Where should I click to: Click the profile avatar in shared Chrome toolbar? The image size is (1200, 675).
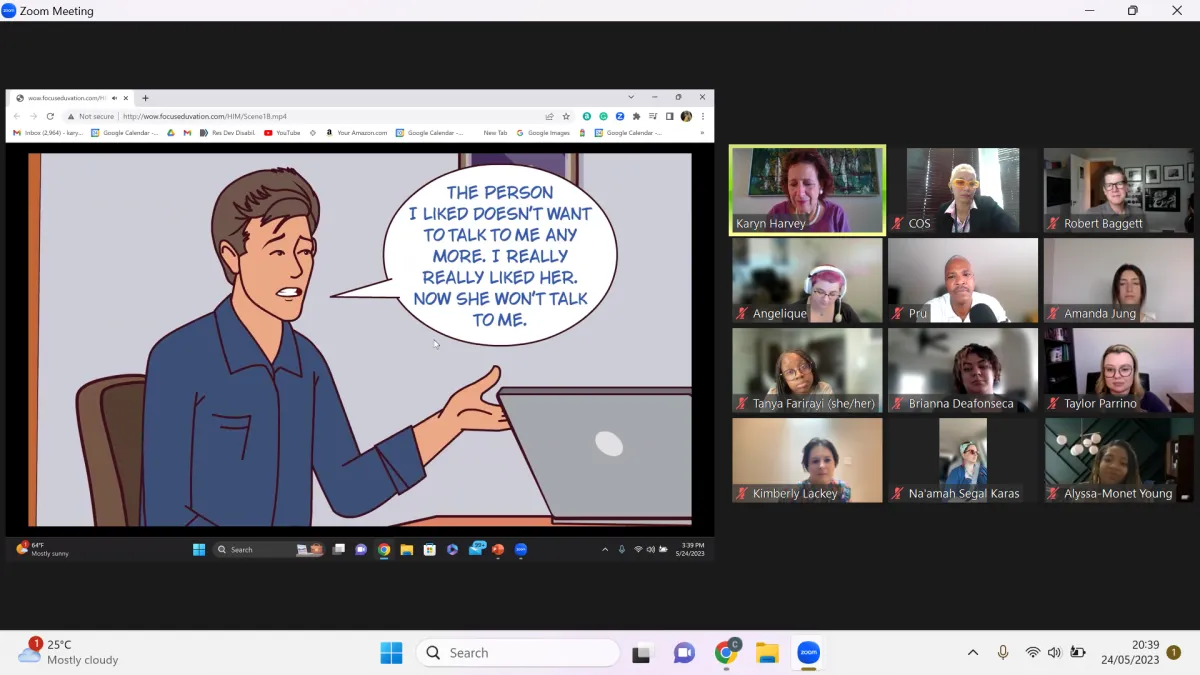686,116
